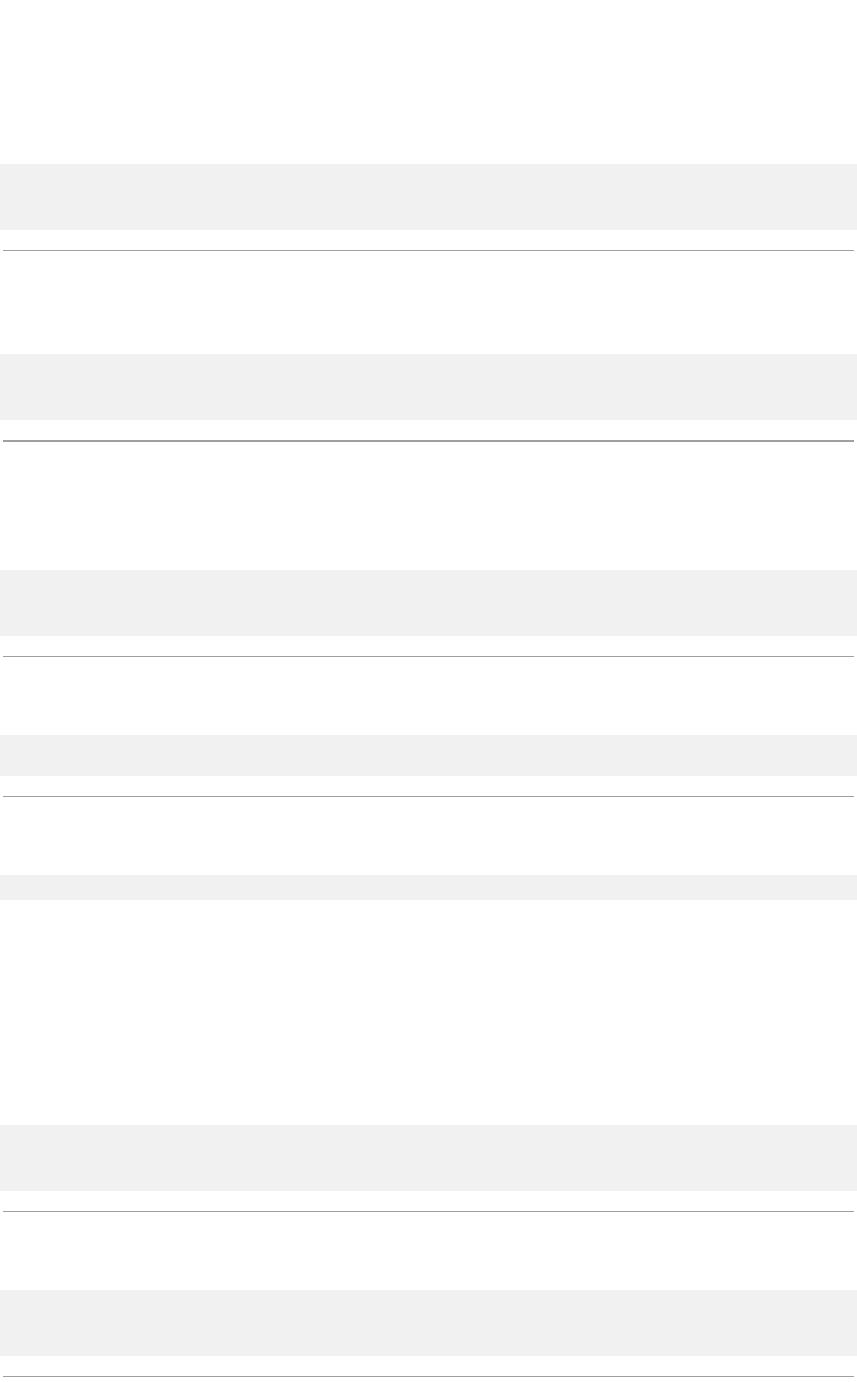The width and height of the screenshot is (857, 1382).
Task: Click the divider line under third gray block
Action: (x=428, y=656)
